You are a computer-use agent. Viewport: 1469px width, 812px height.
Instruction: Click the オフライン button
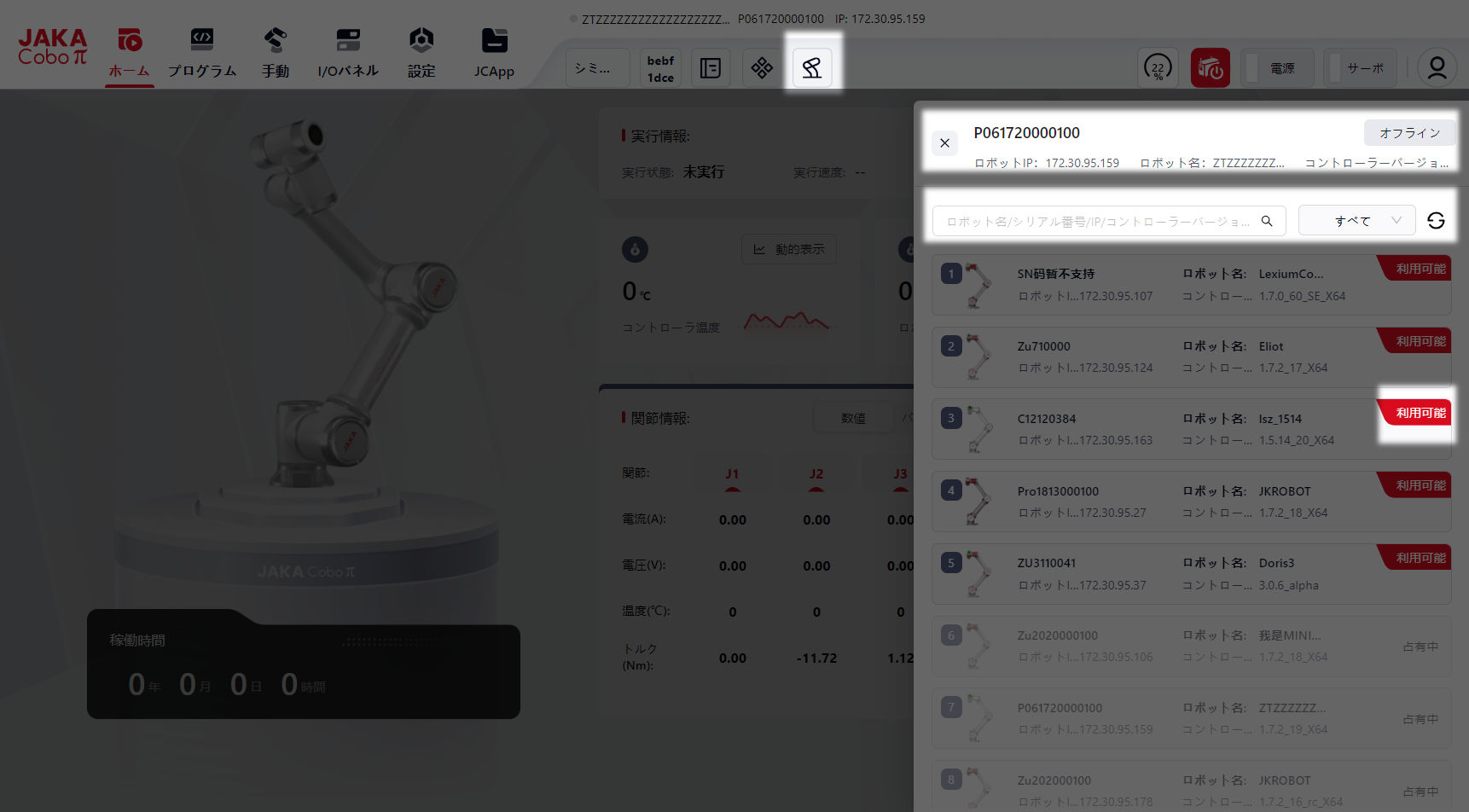coord(1409,133)
